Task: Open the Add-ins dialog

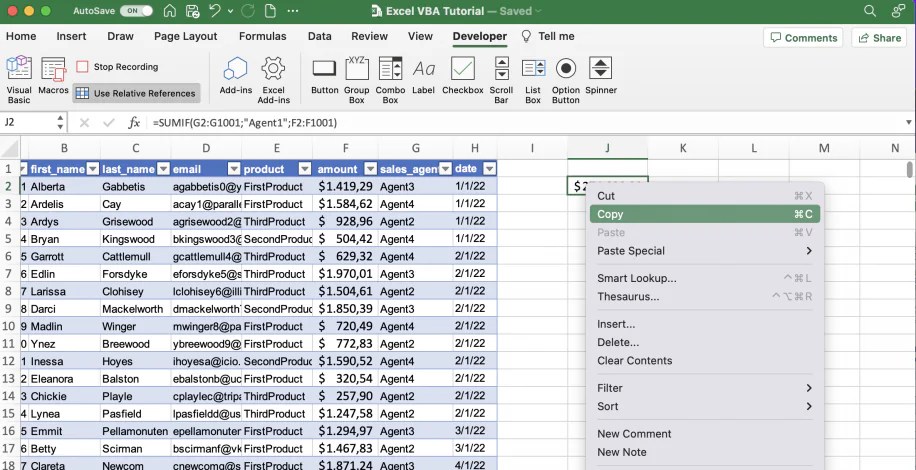Action: pos(235,75)
